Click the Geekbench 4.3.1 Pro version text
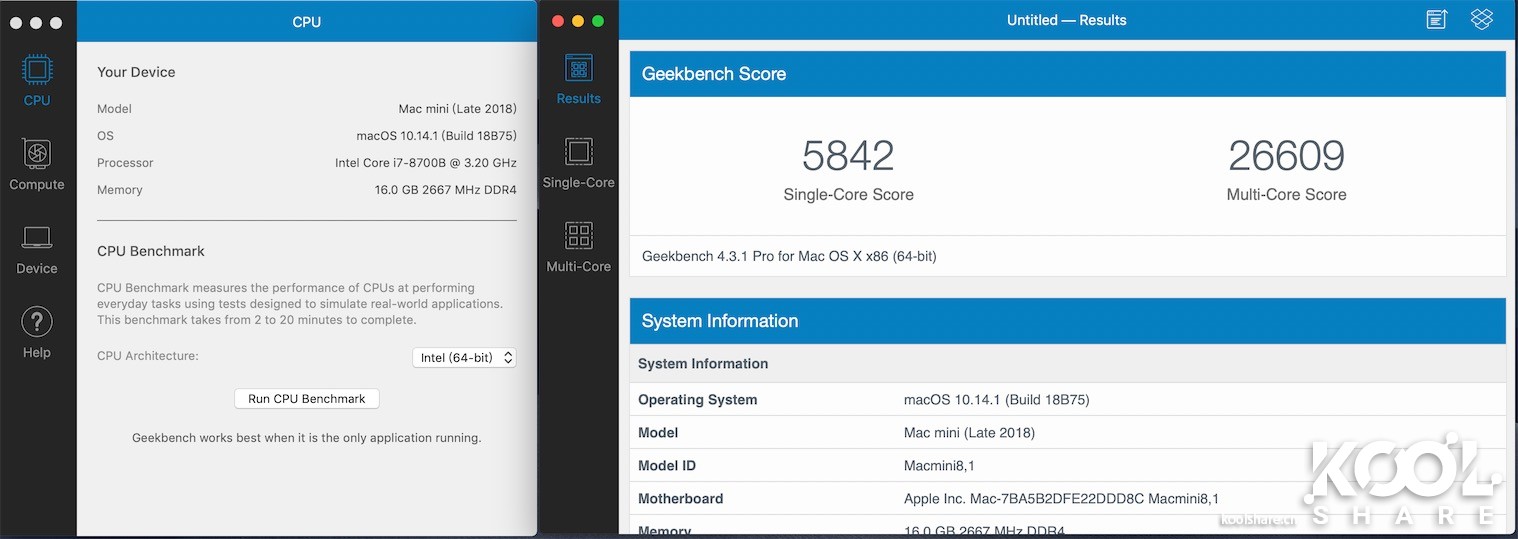 [789, 256]
